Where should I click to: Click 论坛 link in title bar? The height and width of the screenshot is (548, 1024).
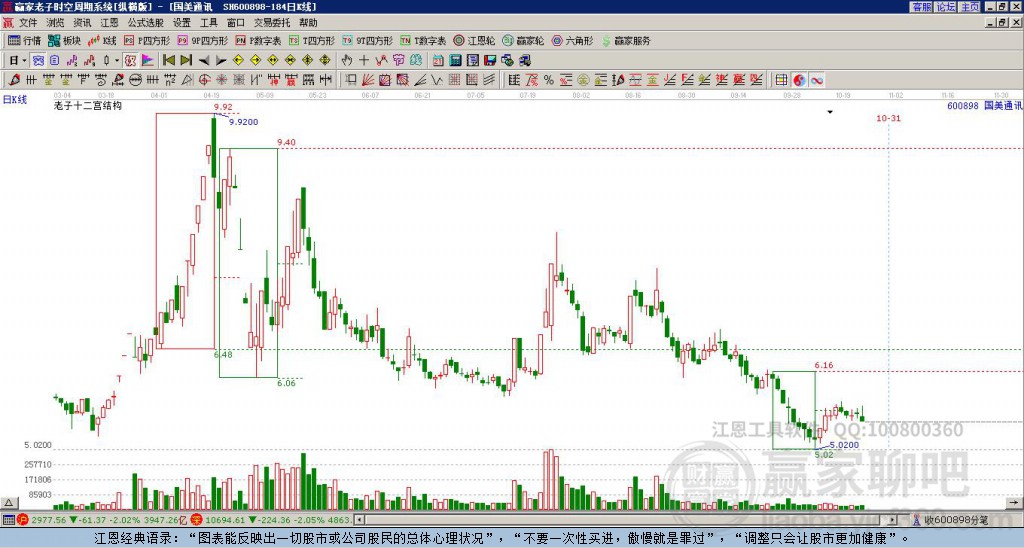point(945,7)
